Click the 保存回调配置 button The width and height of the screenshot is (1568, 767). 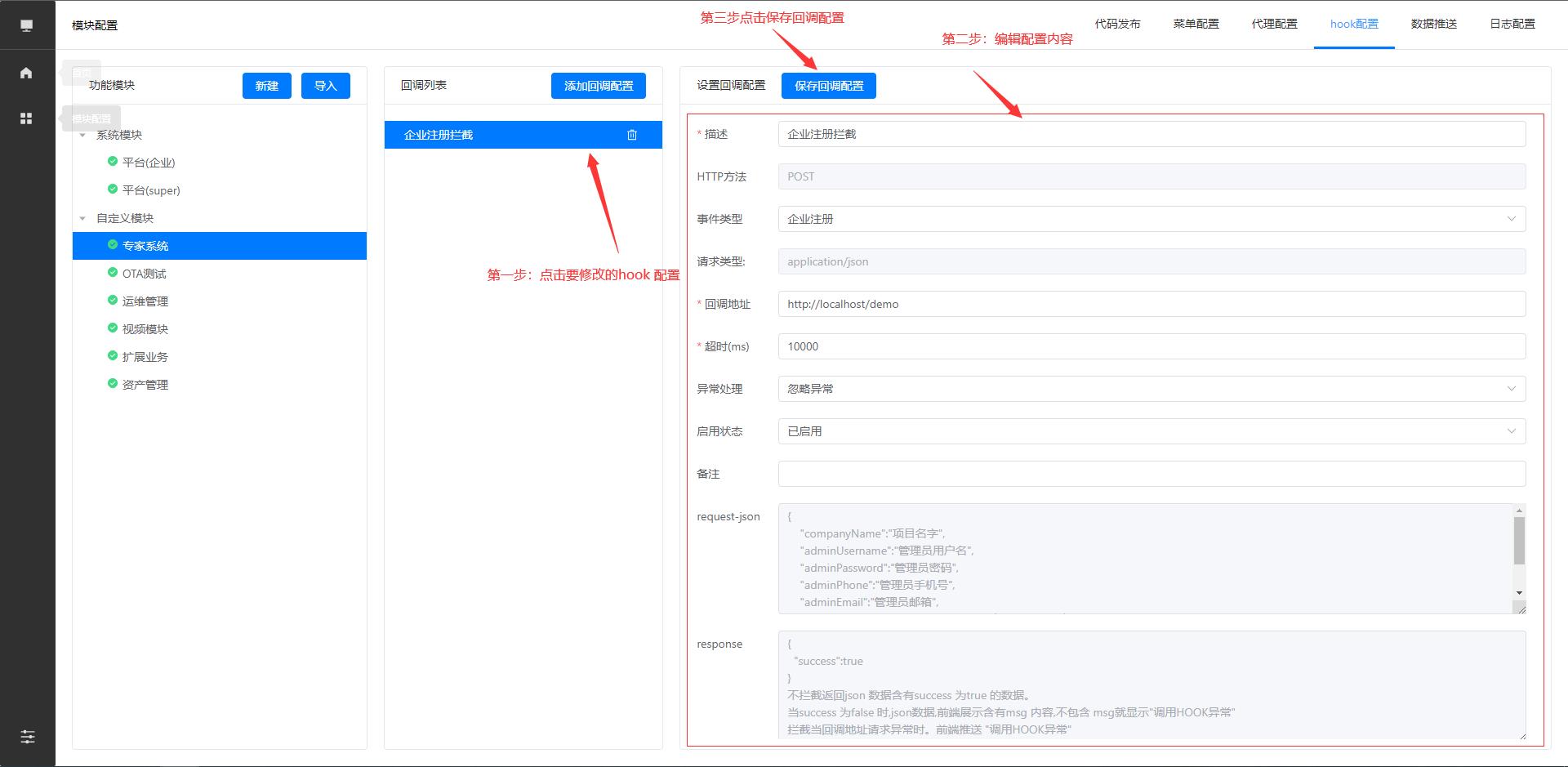pyautogui.click(x=828, y=86)
